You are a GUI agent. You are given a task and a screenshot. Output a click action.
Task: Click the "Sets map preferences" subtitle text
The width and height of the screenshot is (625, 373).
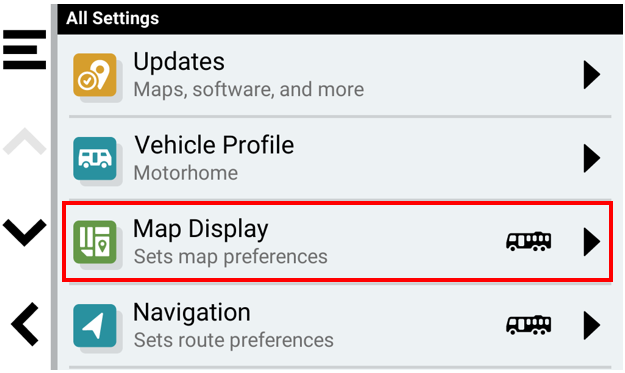[230, 257]
